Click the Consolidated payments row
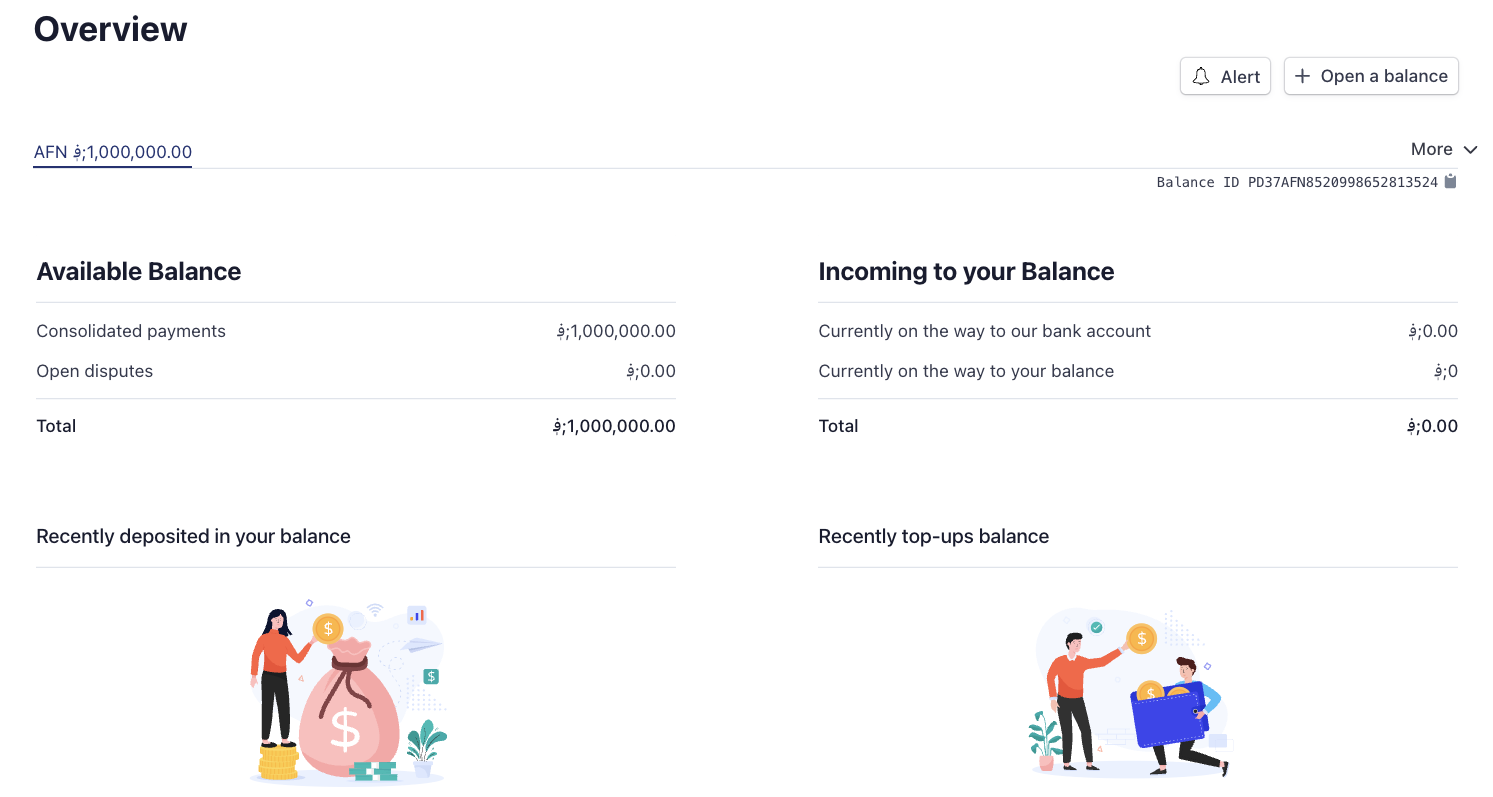This screenshot has width=1493, height=797. tap(131, 331)
